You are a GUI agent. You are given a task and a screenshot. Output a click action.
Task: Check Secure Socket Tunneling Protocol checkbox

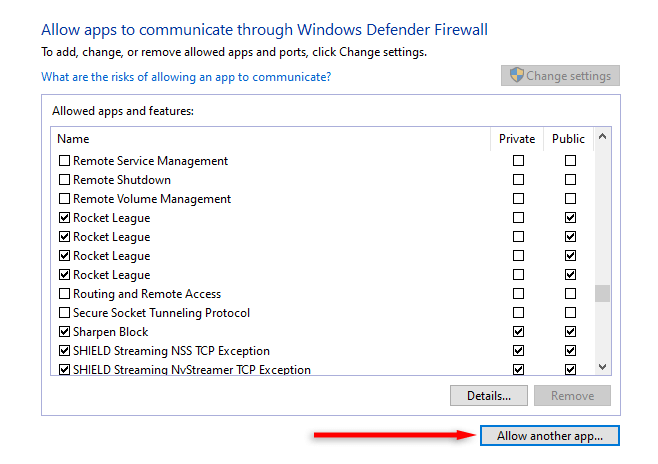65,313
